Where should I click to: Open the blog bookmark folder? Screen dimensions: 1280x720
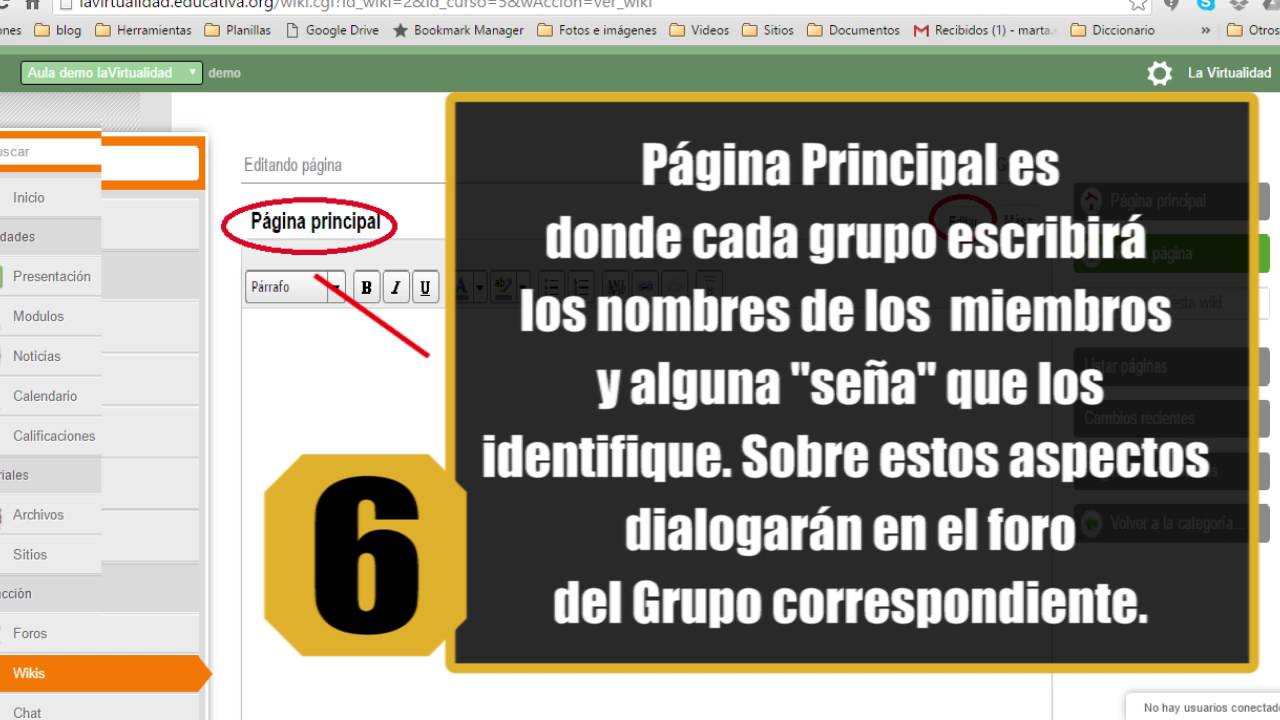(58, 30)
